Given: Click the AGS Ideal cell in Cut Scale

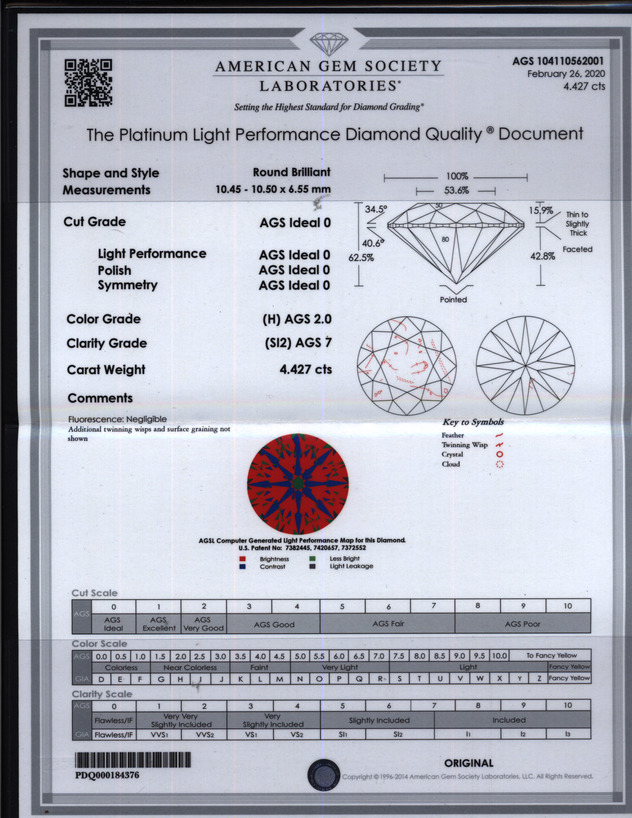Looking at the screenshot, I should click(x=113, y=624).
